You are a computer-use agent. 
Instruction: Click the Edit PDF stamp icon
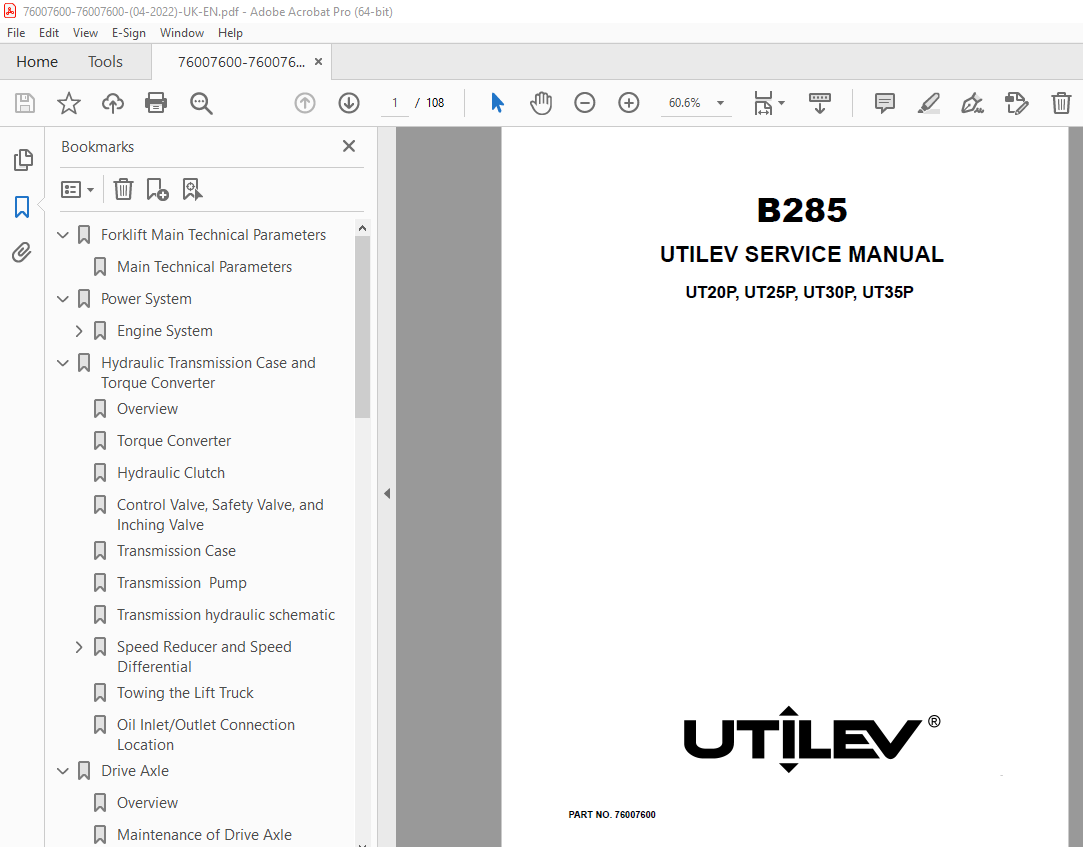click(1017, 103)
